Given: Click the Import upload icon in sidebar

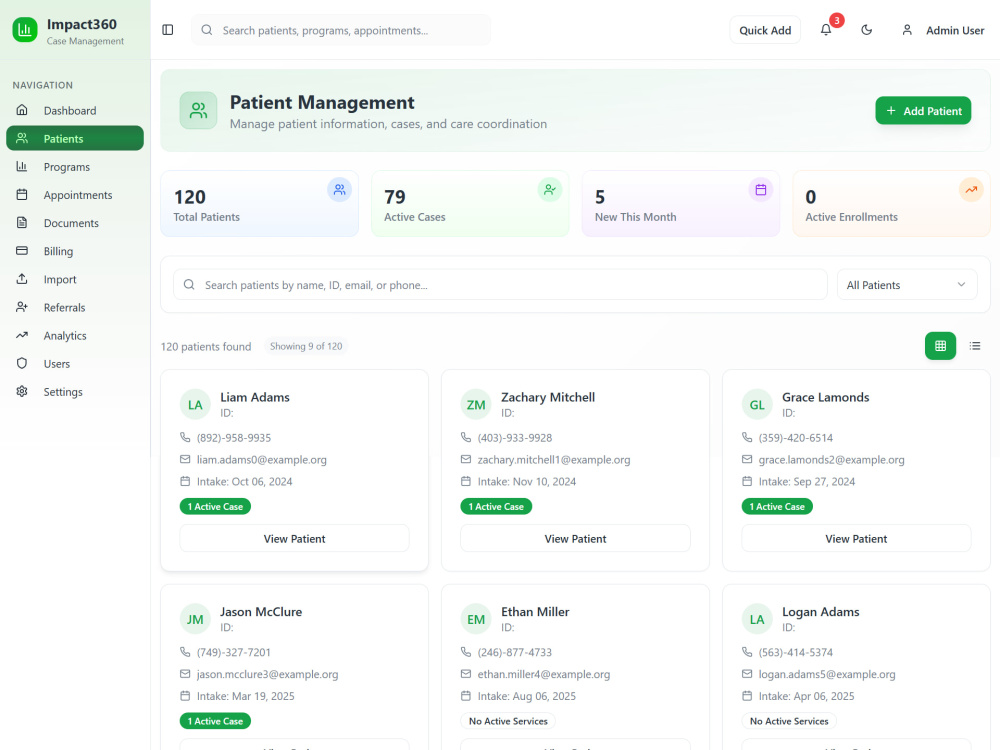Looking at the screenshot, I should (22, 279).
